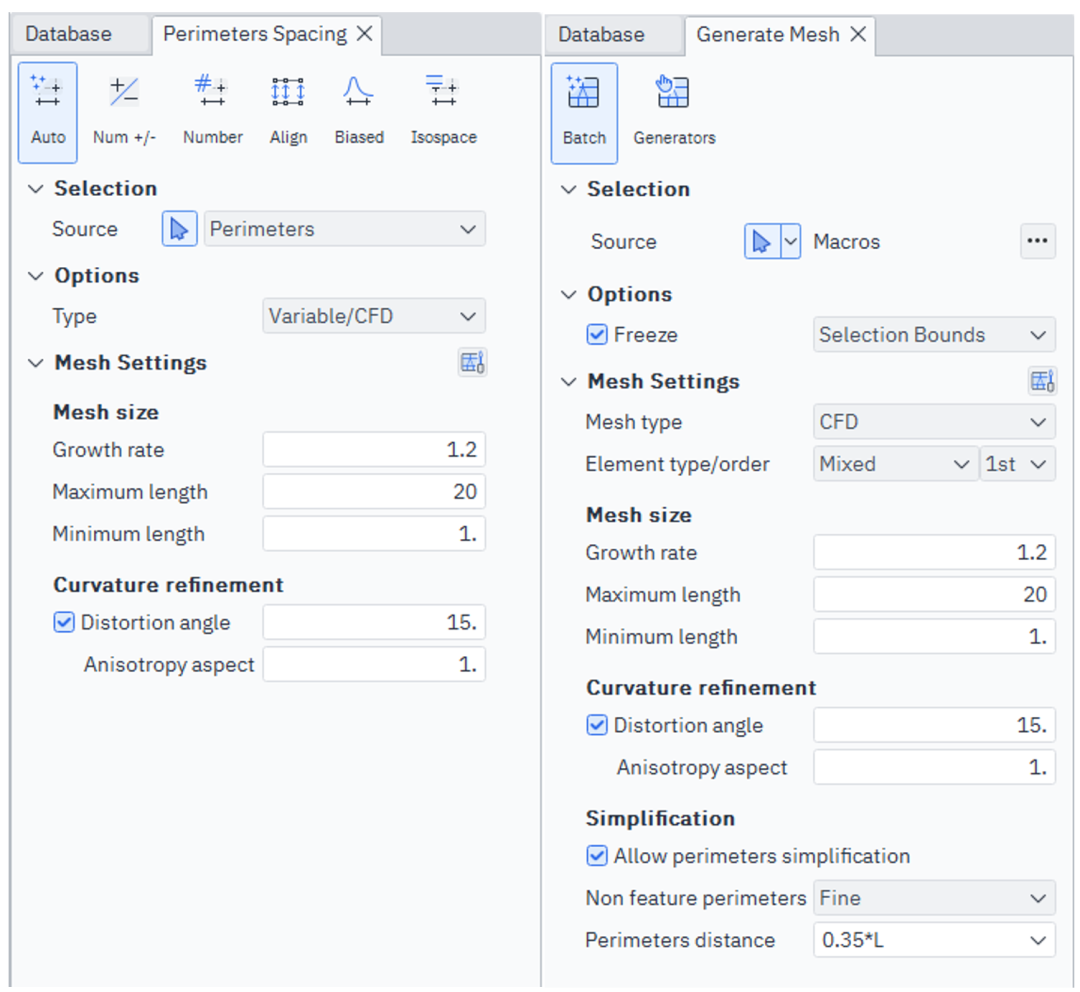Collapse the Options section in Generate Mesh
This screenshot has height=992, width=1080.
point(569,294)
